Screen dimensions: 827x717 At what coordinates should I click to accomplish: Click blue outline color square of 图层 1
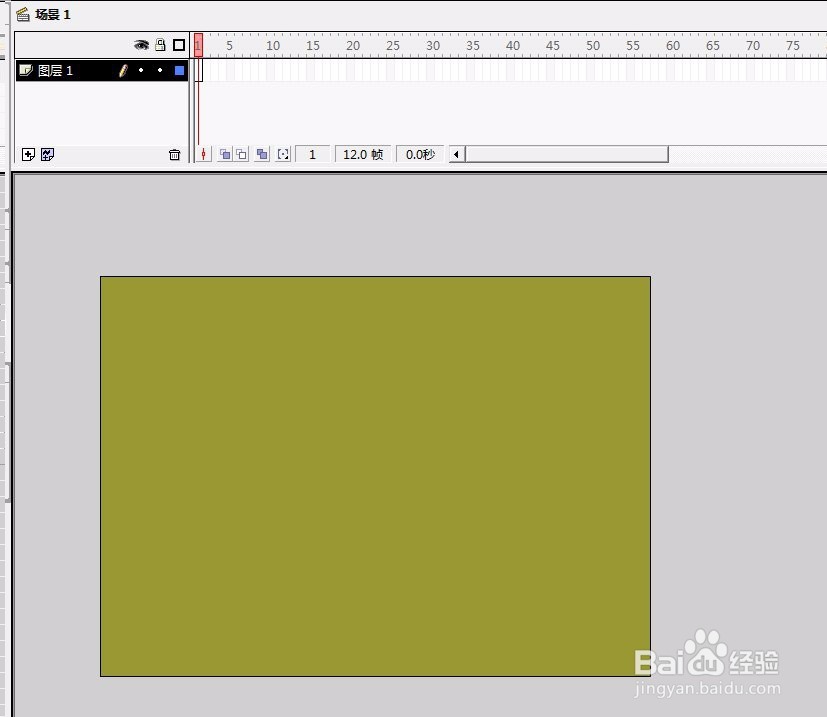point(179,70)
